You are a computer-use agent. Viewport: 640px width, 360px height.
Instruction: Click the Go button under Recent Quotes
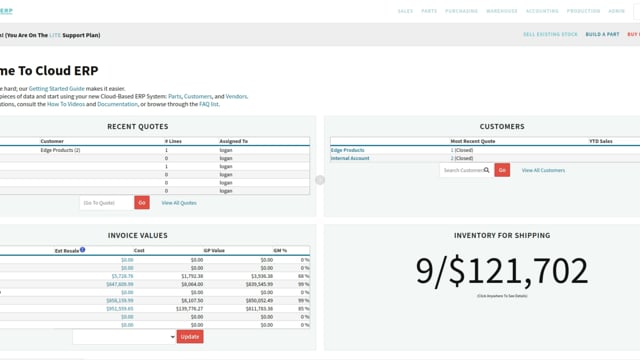pos(142,203)
